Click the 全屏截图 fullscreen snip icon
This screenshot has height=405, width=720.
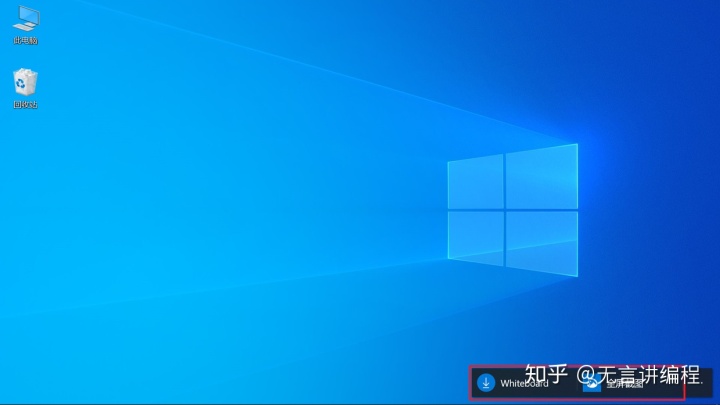click(x=591, y=383)
